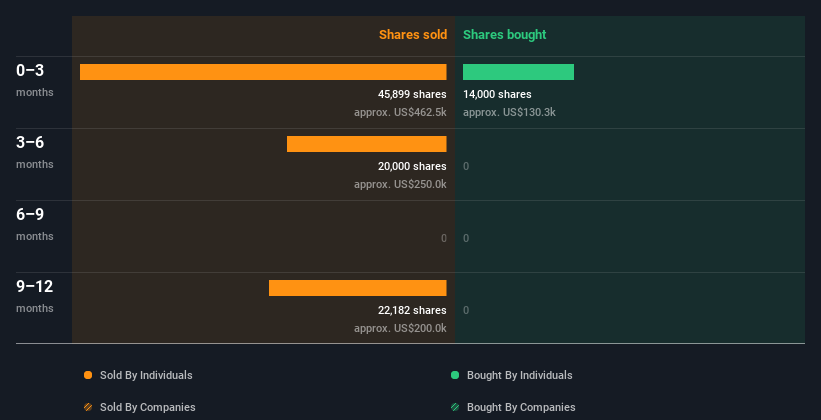This screenshot has width=821, height=420.
Task: Click the 45,899 shares value
Action: (x=412, y=94)
